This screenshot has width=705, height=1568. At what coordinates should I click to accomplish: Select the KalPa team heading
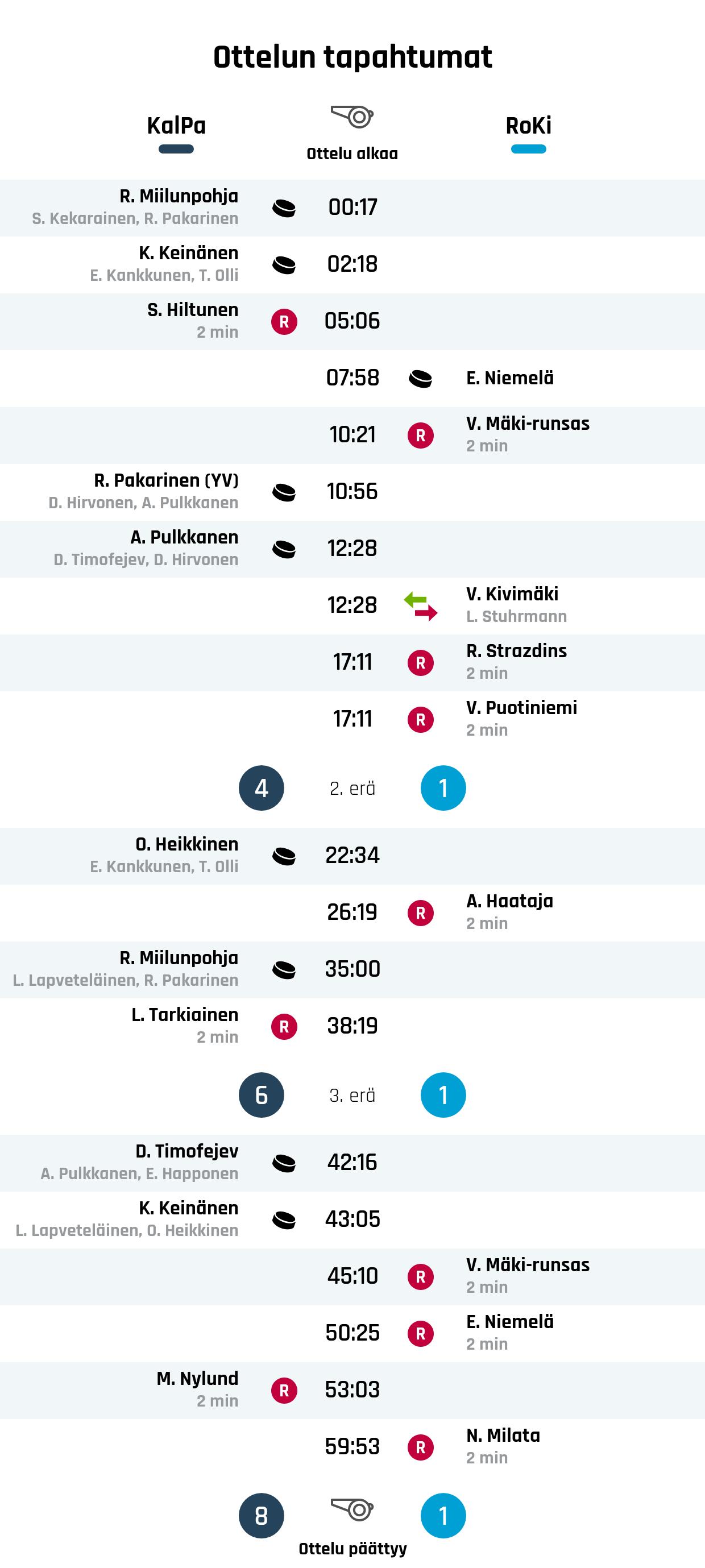tap(176, 126)
